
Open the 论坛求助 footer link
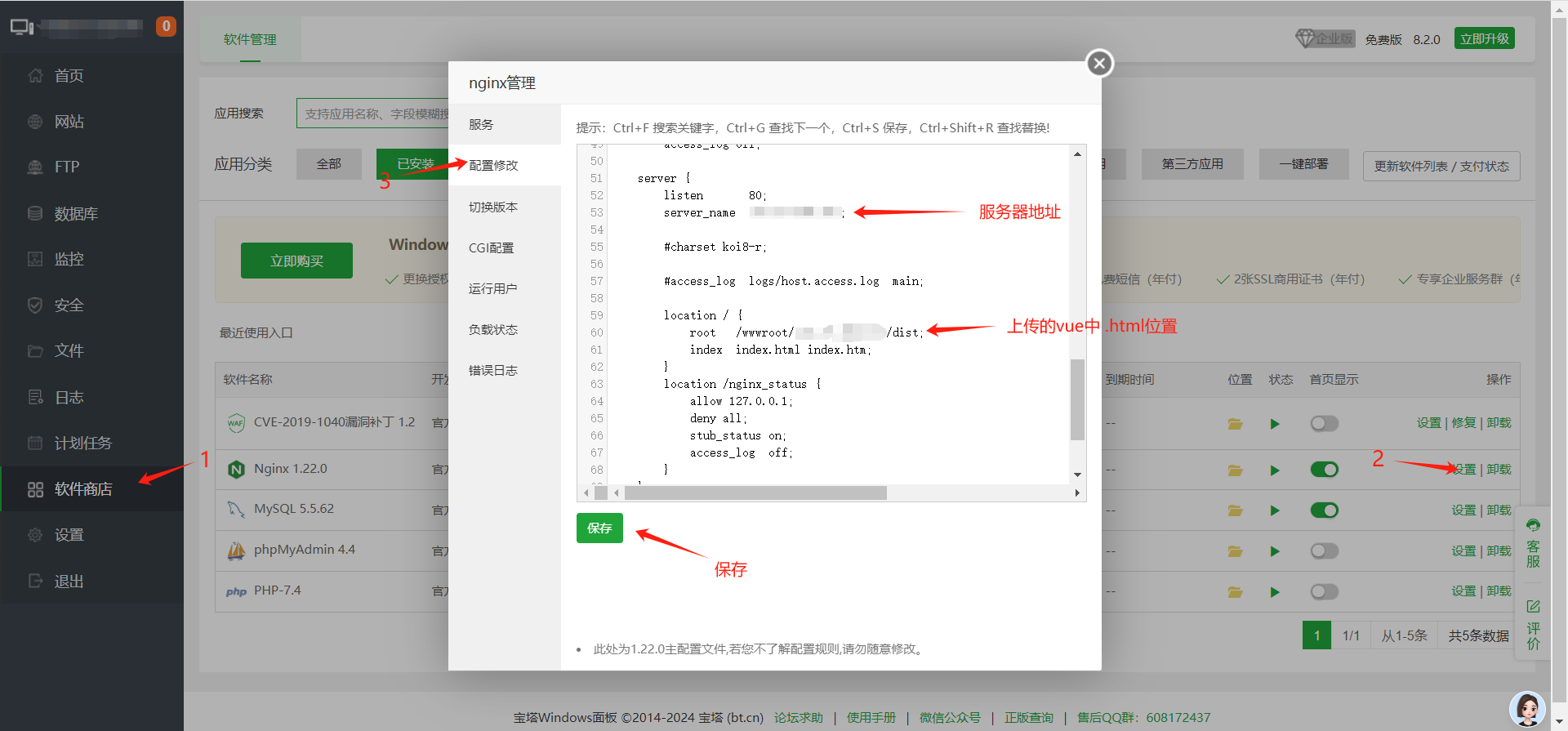[799, 718]
